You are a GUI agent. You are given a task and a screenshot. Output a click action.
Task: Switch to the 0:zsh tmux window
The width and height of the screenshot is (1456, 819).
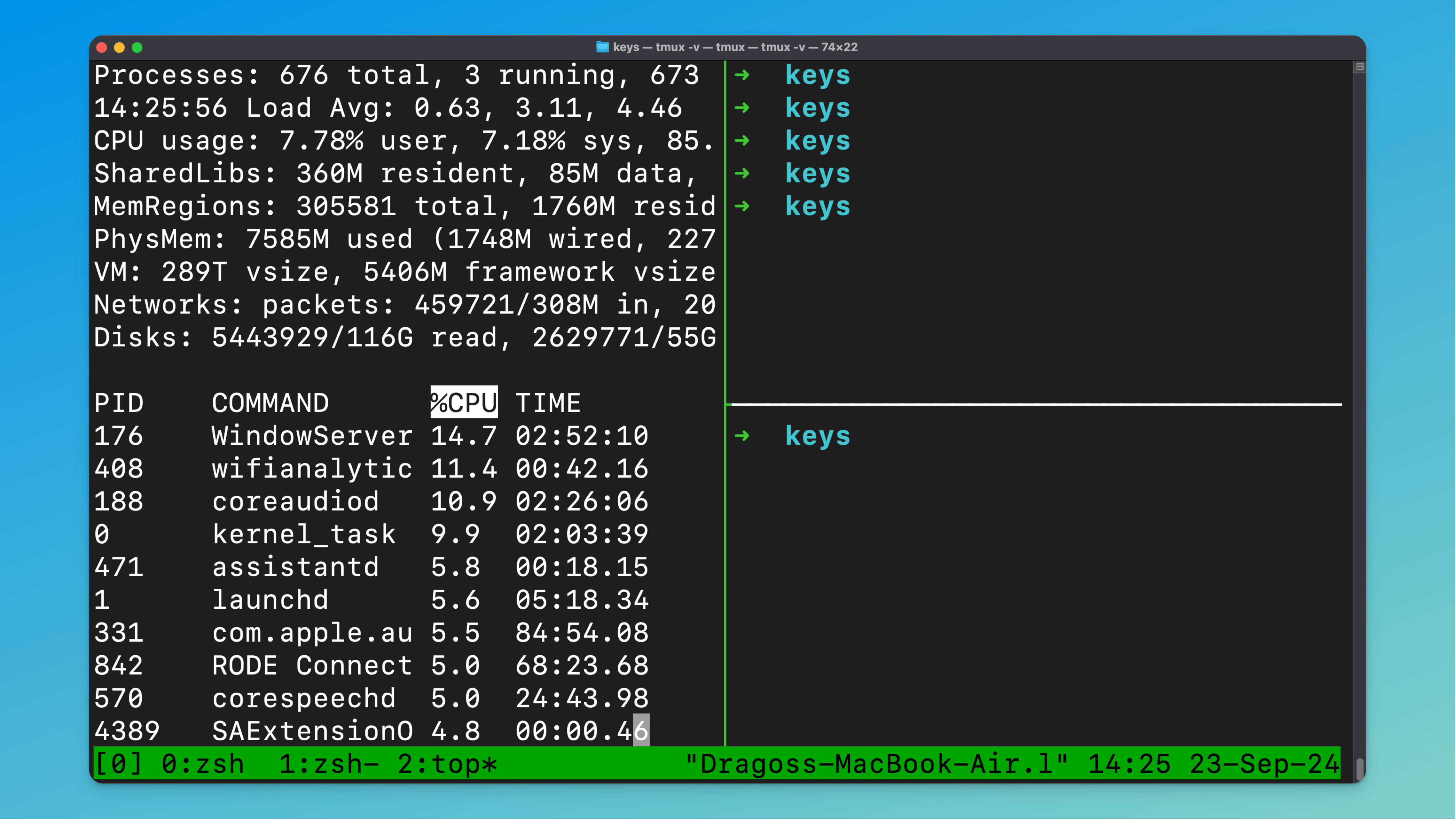point(202,764)
